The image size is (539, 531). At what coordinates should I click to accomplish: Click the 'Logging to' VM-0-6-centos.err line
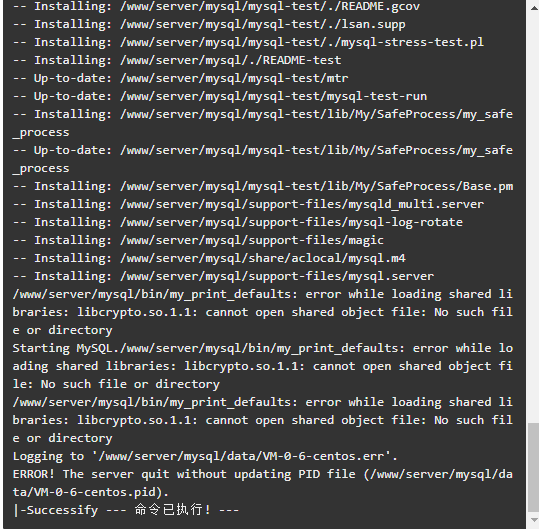point(205,456)
